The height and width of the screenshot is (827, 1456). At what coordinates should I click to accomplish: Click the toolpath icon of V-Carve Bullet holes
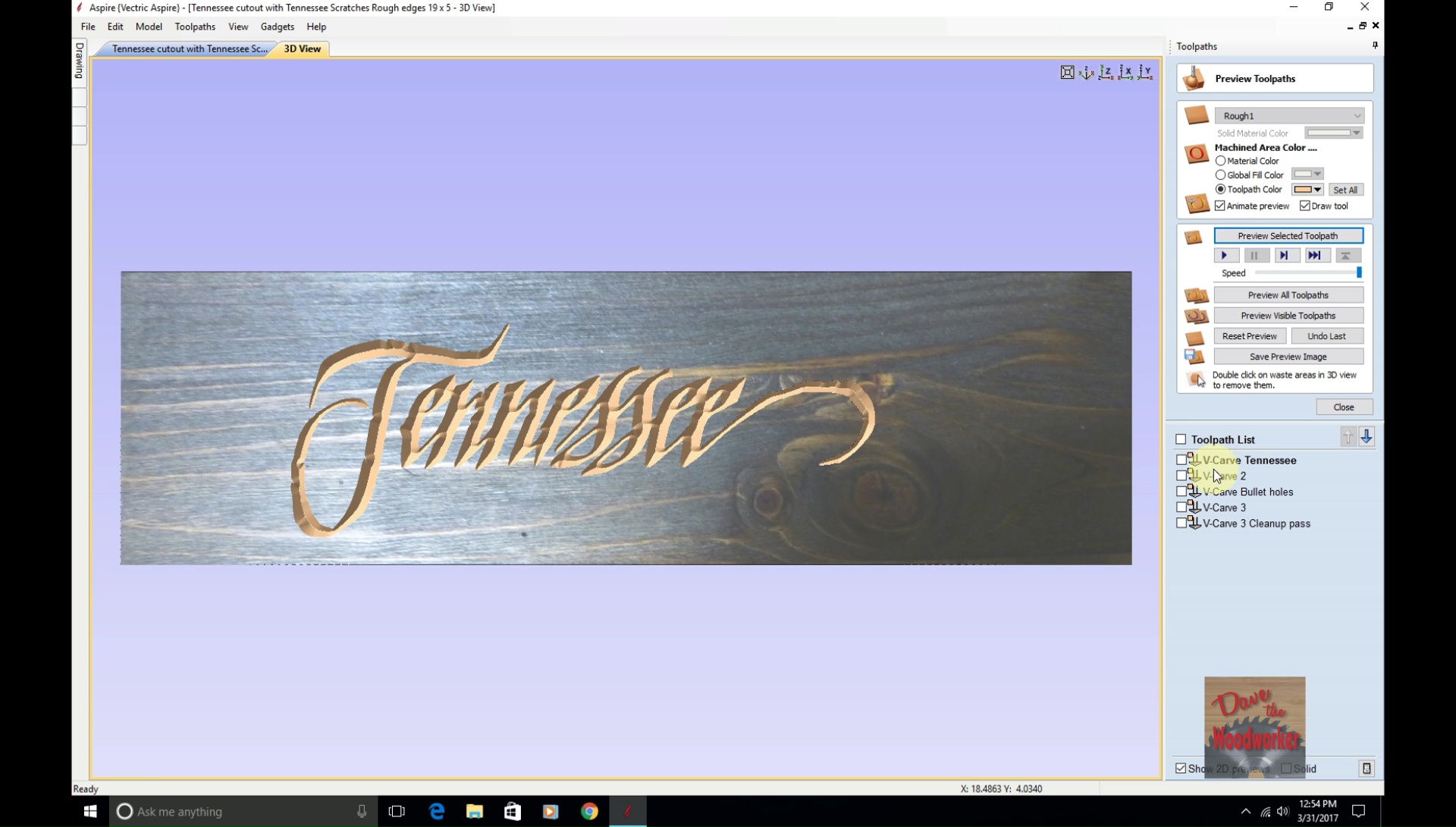(x=1194, y=491)
